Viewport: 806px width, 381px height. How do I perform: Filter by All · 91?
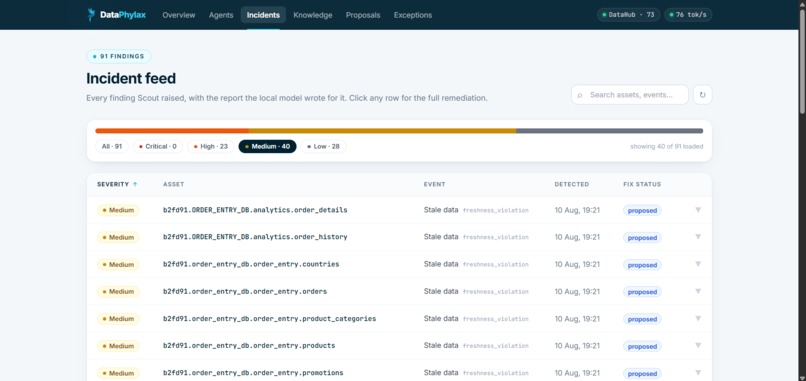coord(112,147)
